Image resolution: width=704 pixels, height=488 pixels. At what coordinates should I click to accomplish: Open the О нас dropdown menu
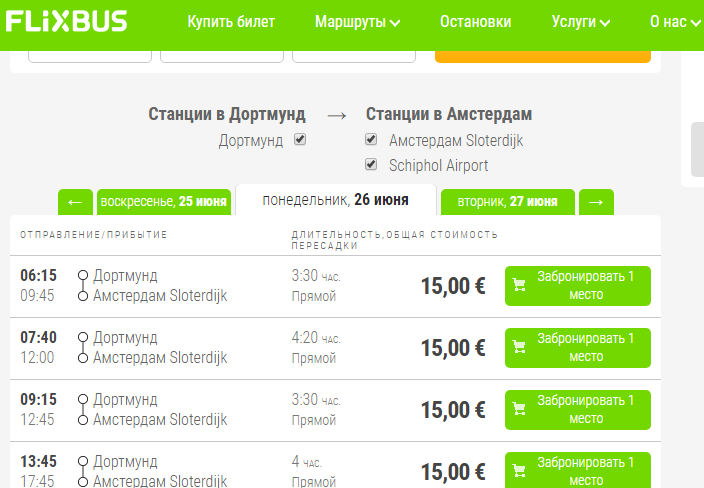click(x=674, y=22)
